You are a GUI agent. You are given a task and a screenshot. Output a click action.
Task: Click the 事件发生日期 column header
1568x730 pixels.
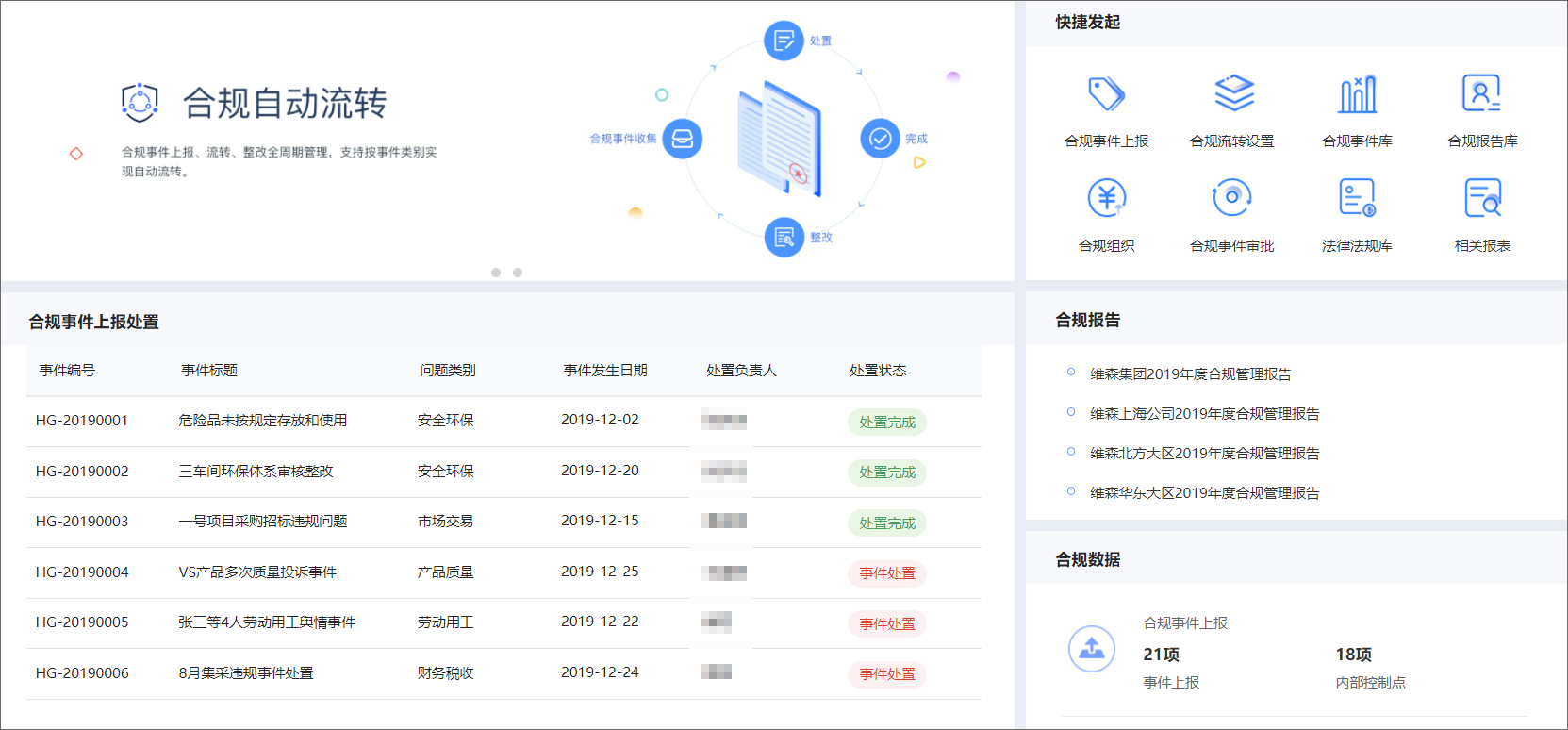click(605, 371)
